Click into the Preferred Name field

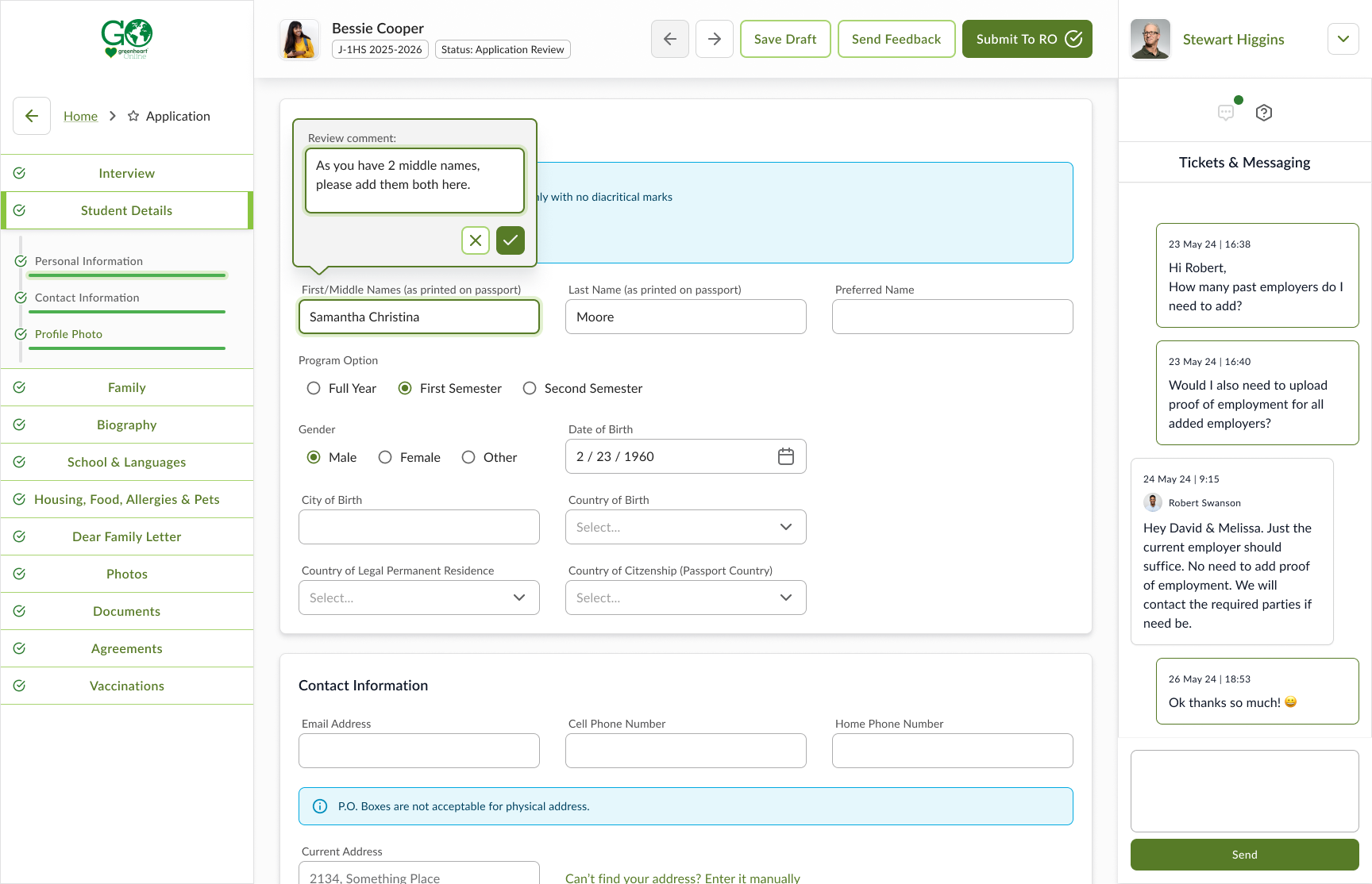coord(952,317)
